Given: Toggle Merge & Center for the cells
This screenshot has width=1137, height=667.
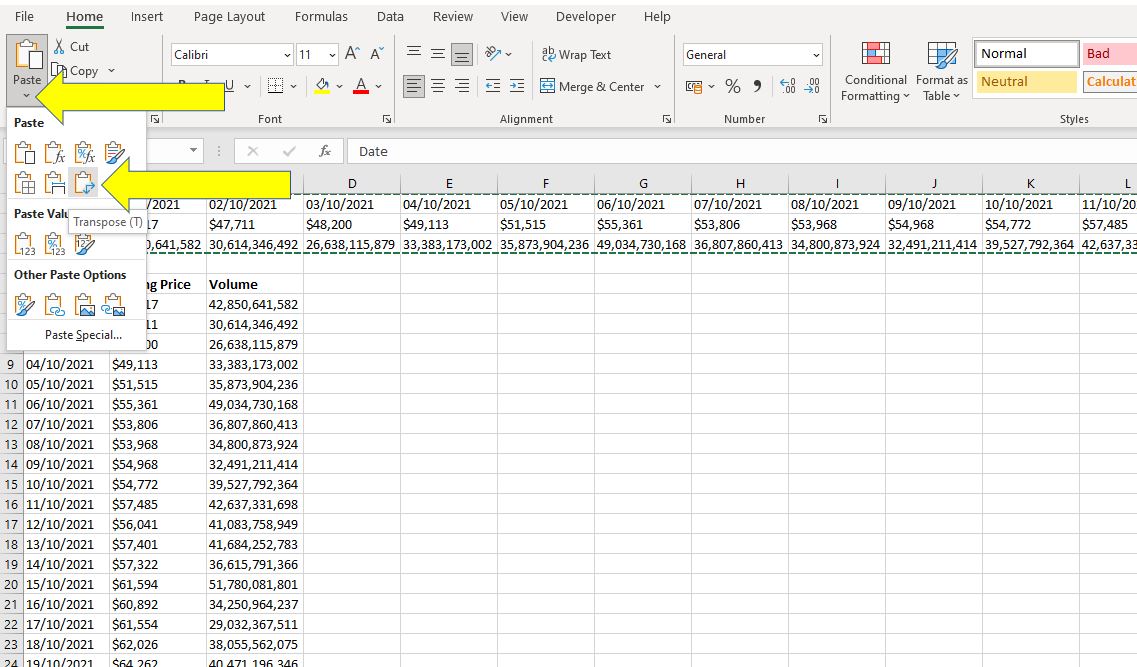Looking at the screenshot, I should 594,87.
